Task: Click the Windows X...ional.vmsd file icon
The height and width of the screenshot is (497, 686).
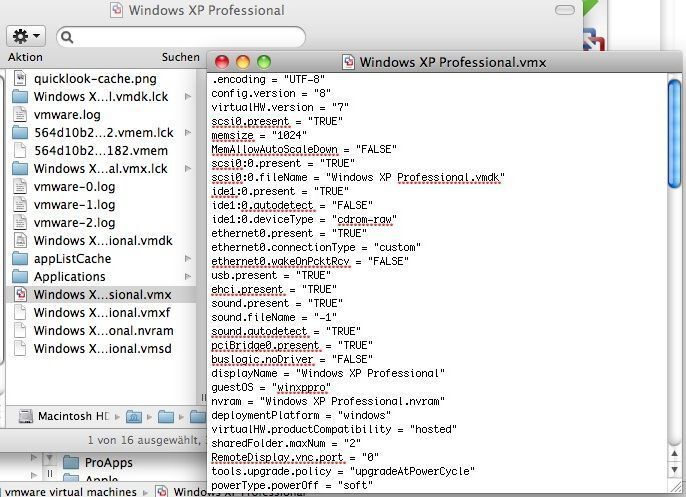Action: (x=20, y=348)
